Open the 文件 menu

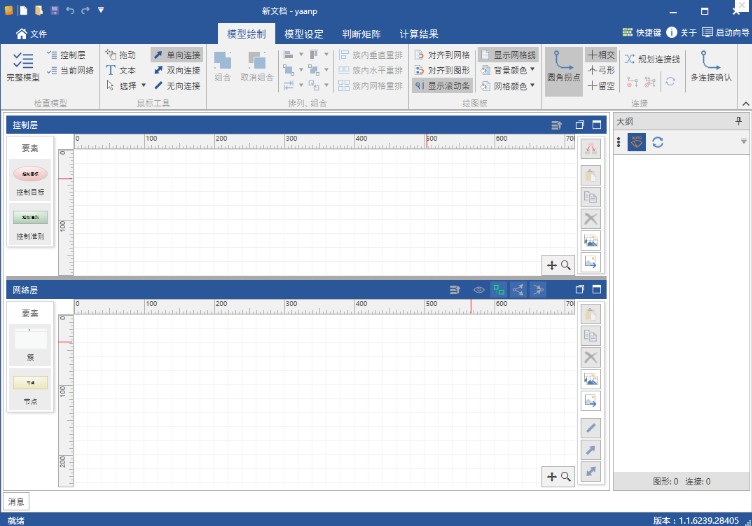pos(31,34)
